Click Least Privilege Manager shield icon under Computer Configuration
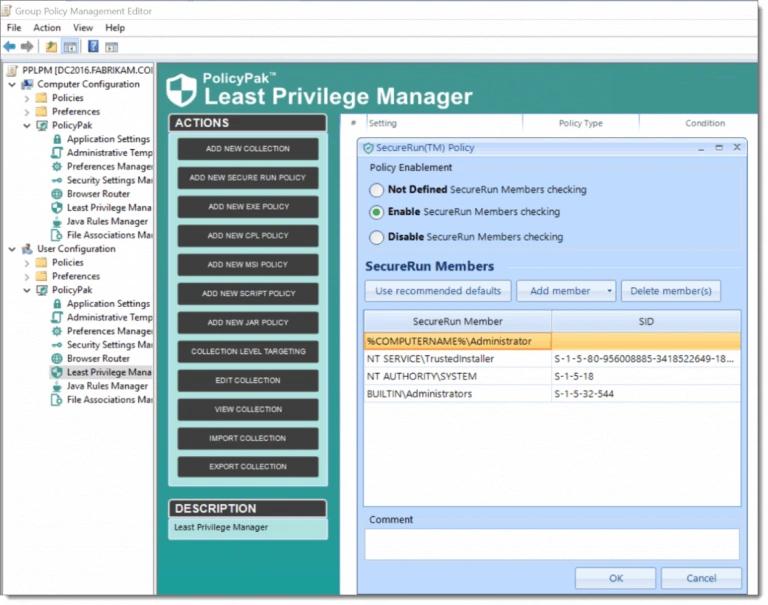This screenshot has height=605, width=768. point(57,208)
